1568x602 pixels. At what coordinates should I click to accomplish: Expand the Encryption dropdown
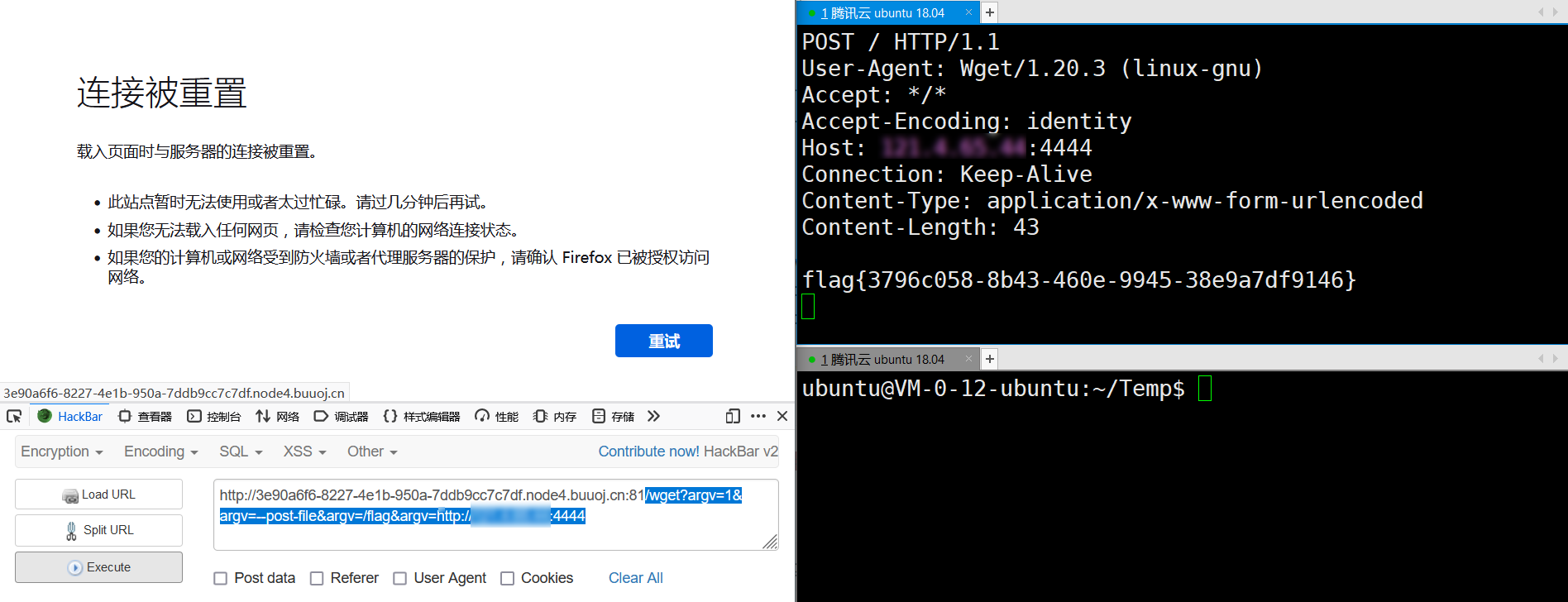pyautogui.click(x=61, y=451)
